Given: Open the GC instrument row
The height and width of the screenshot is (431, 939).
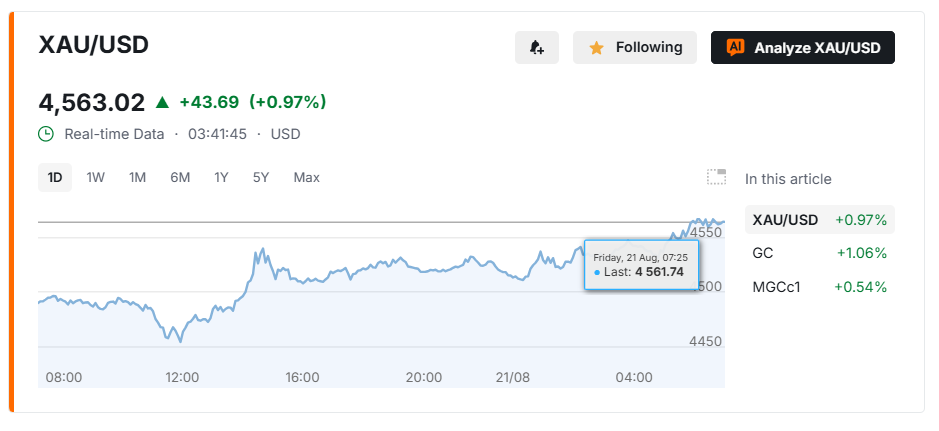Looking at the screenshot, I should click(819, 253).
